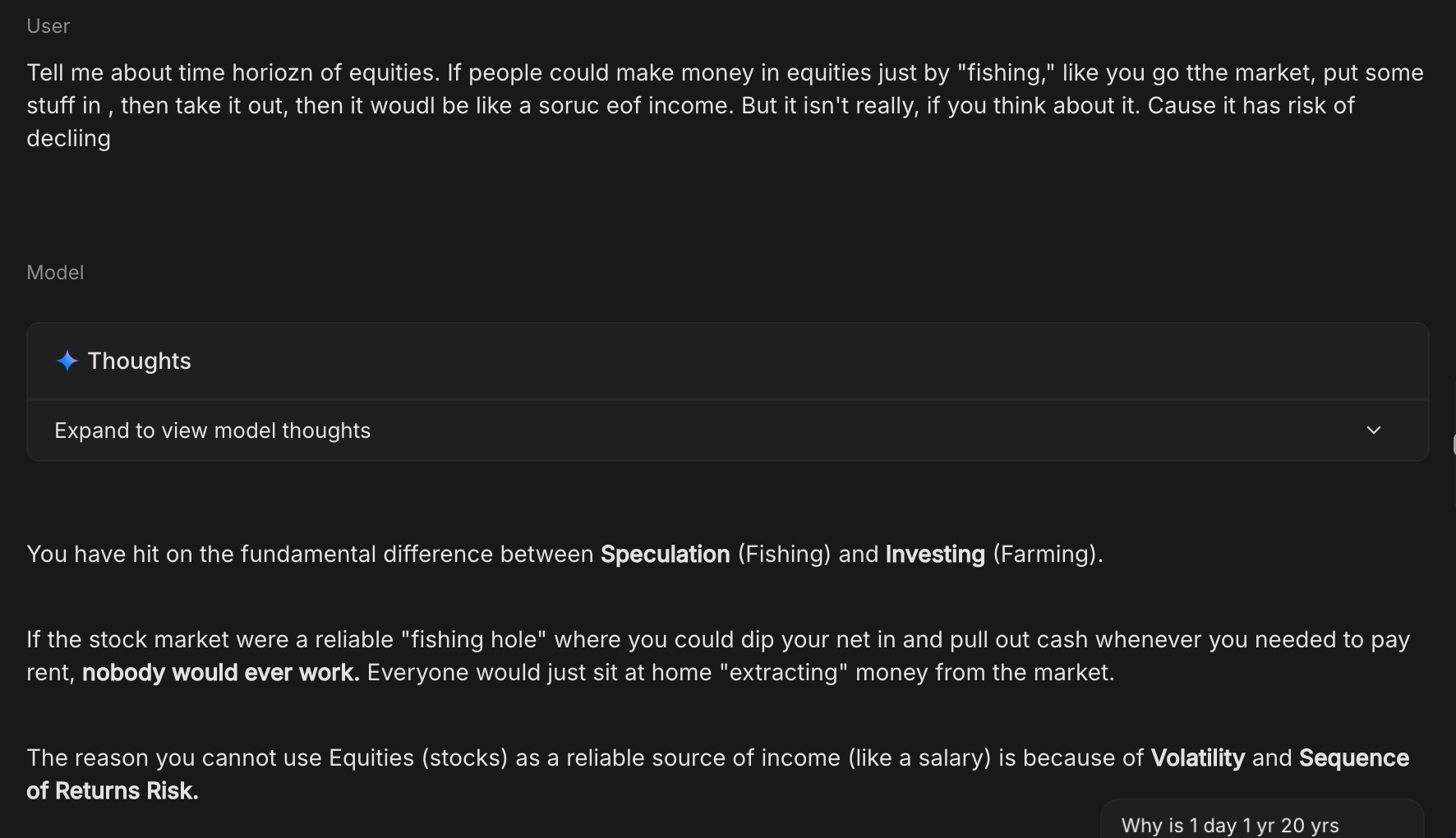Click the User role label
This screenshot has width=1456, height=838.
pos(48,26)
